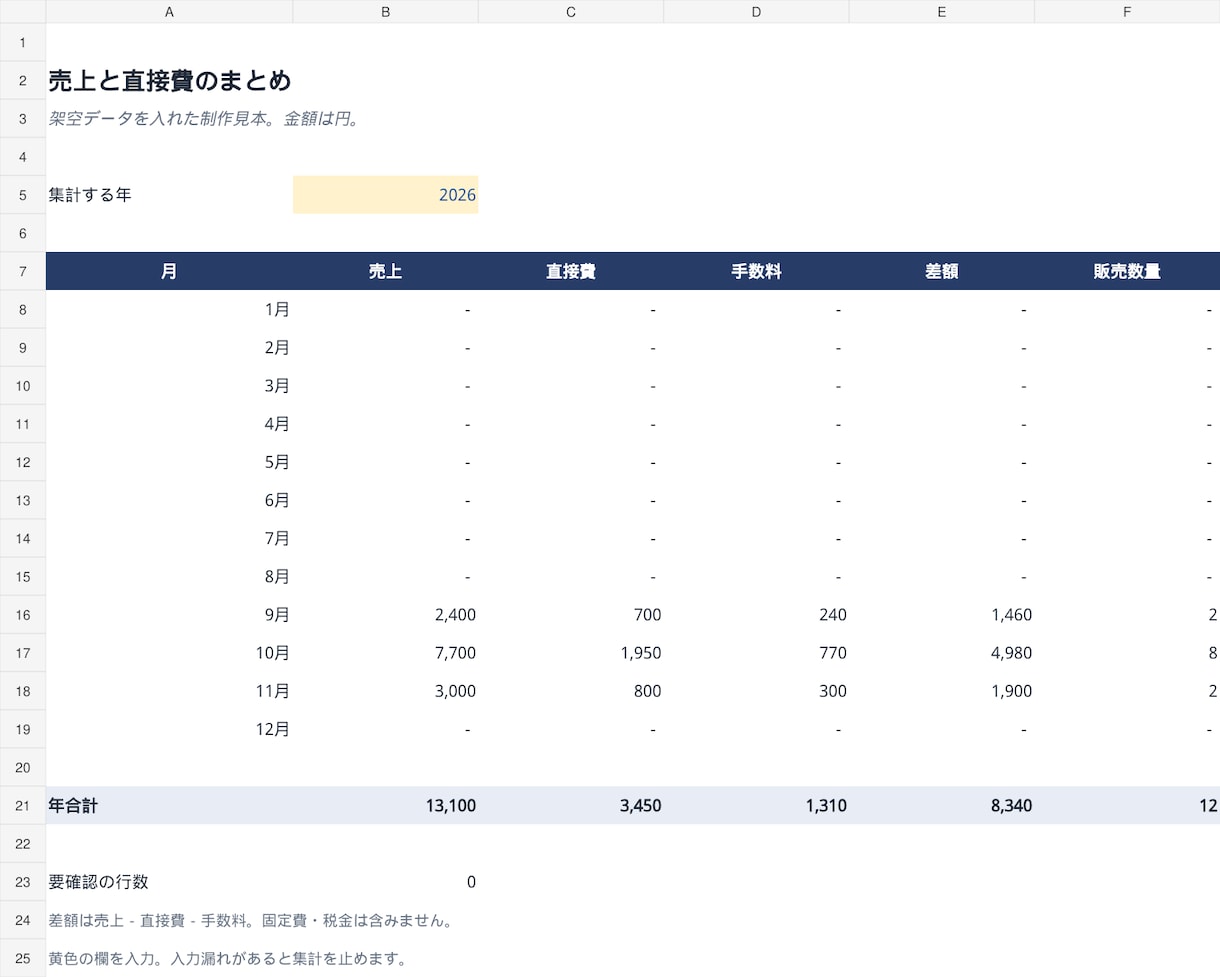Image resolution: width=1220 pixels, height=977 pixels.
Task: Select row 5 header number
Action: [x=23, y=195]
